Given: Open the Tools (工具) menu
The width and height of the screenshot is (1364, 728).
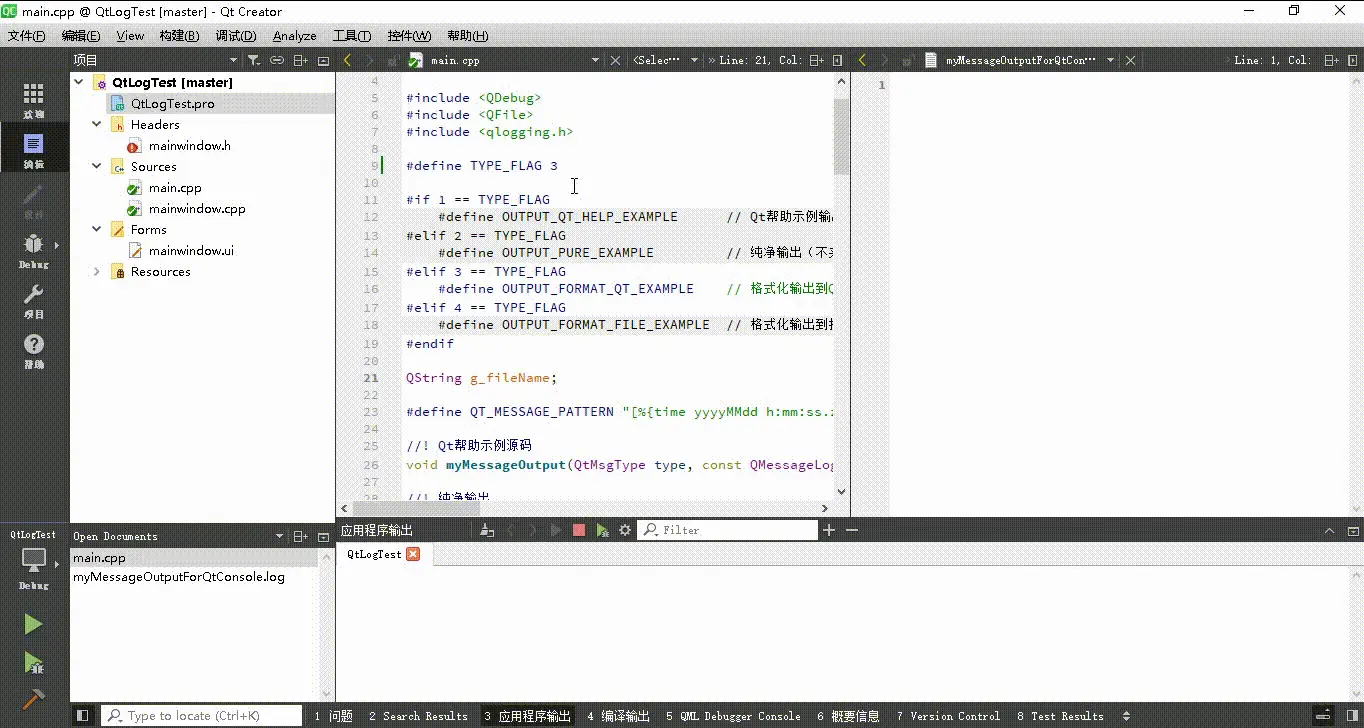Looking at the screenshot, I should coord(352,35).
